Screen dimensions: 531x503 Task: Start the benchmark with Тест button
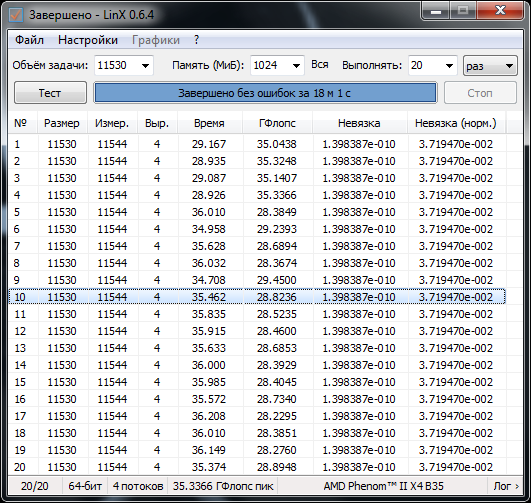point(50,92)
